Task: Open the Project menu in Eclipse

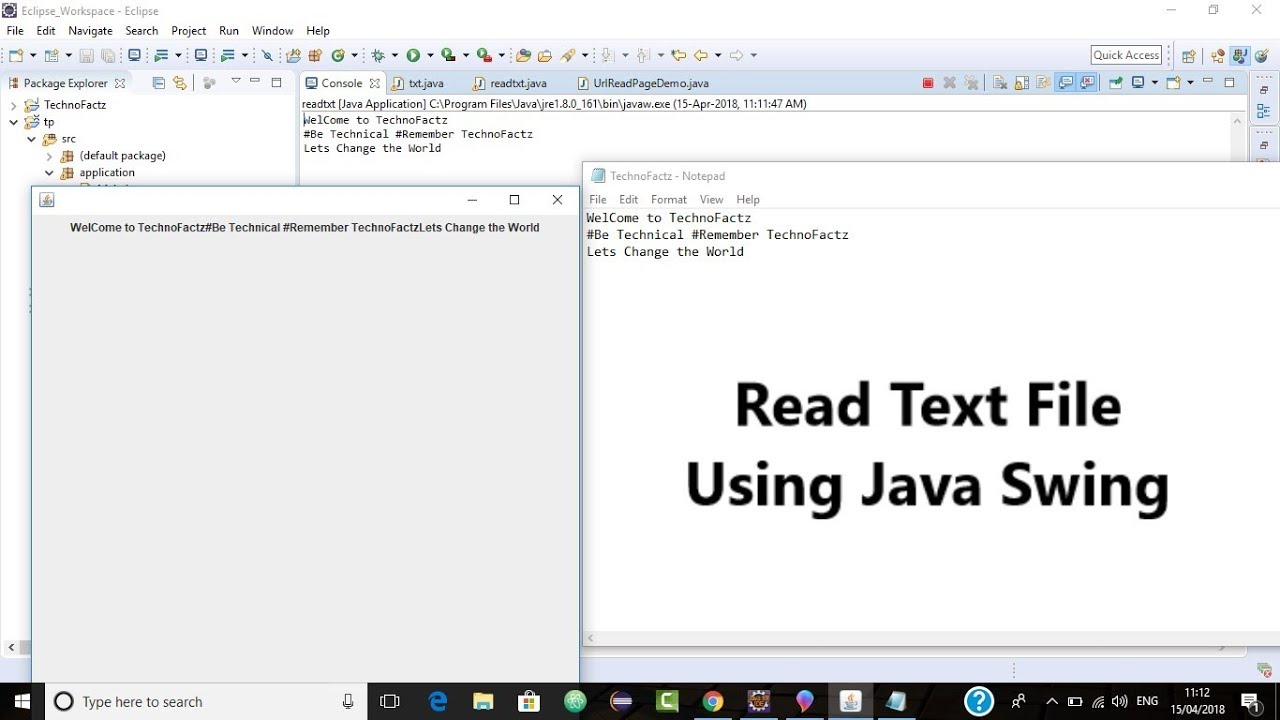Action: pos(188,31)
